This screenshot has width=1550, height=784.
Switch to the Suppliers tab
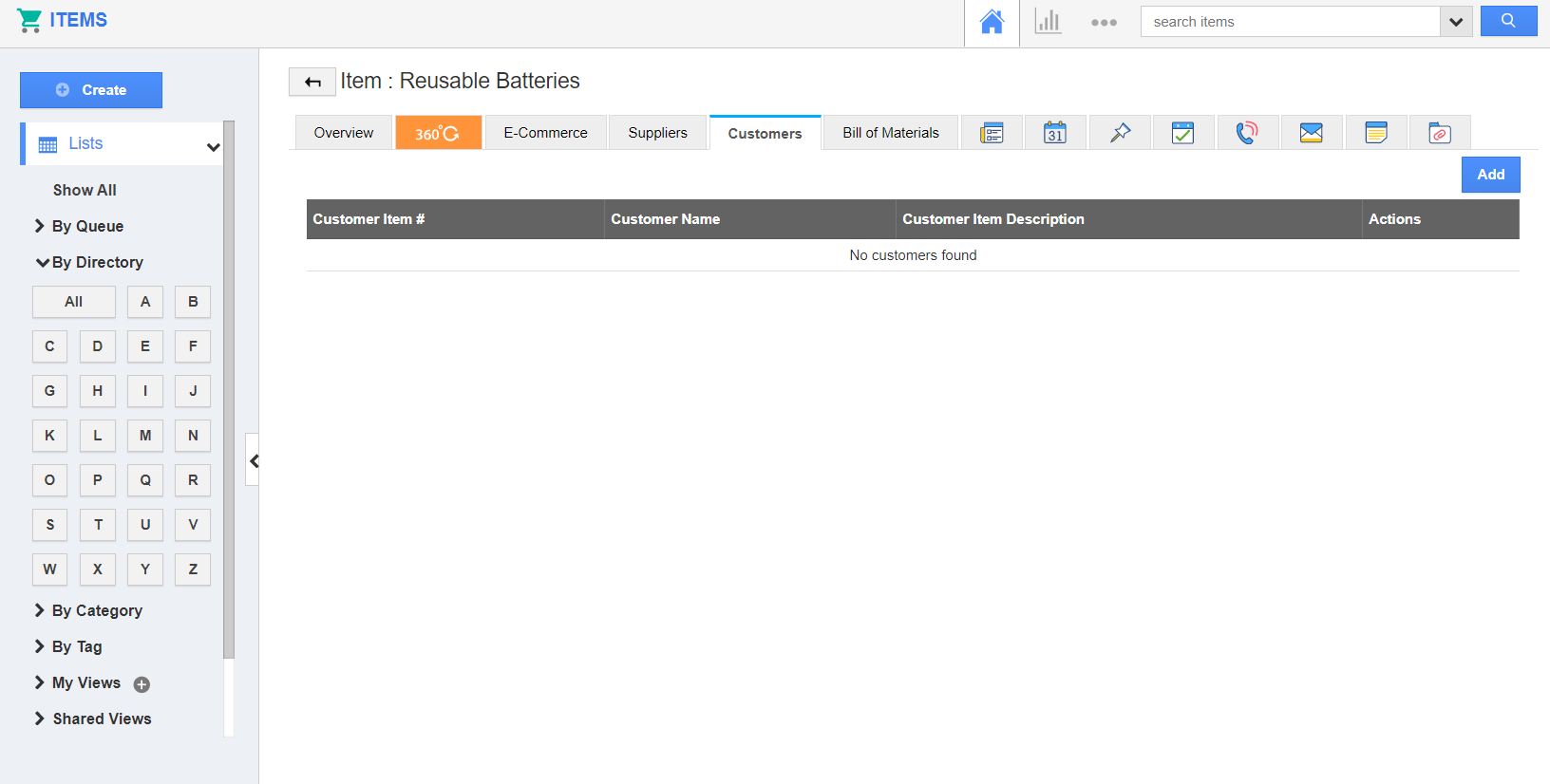tap(658, 133)
